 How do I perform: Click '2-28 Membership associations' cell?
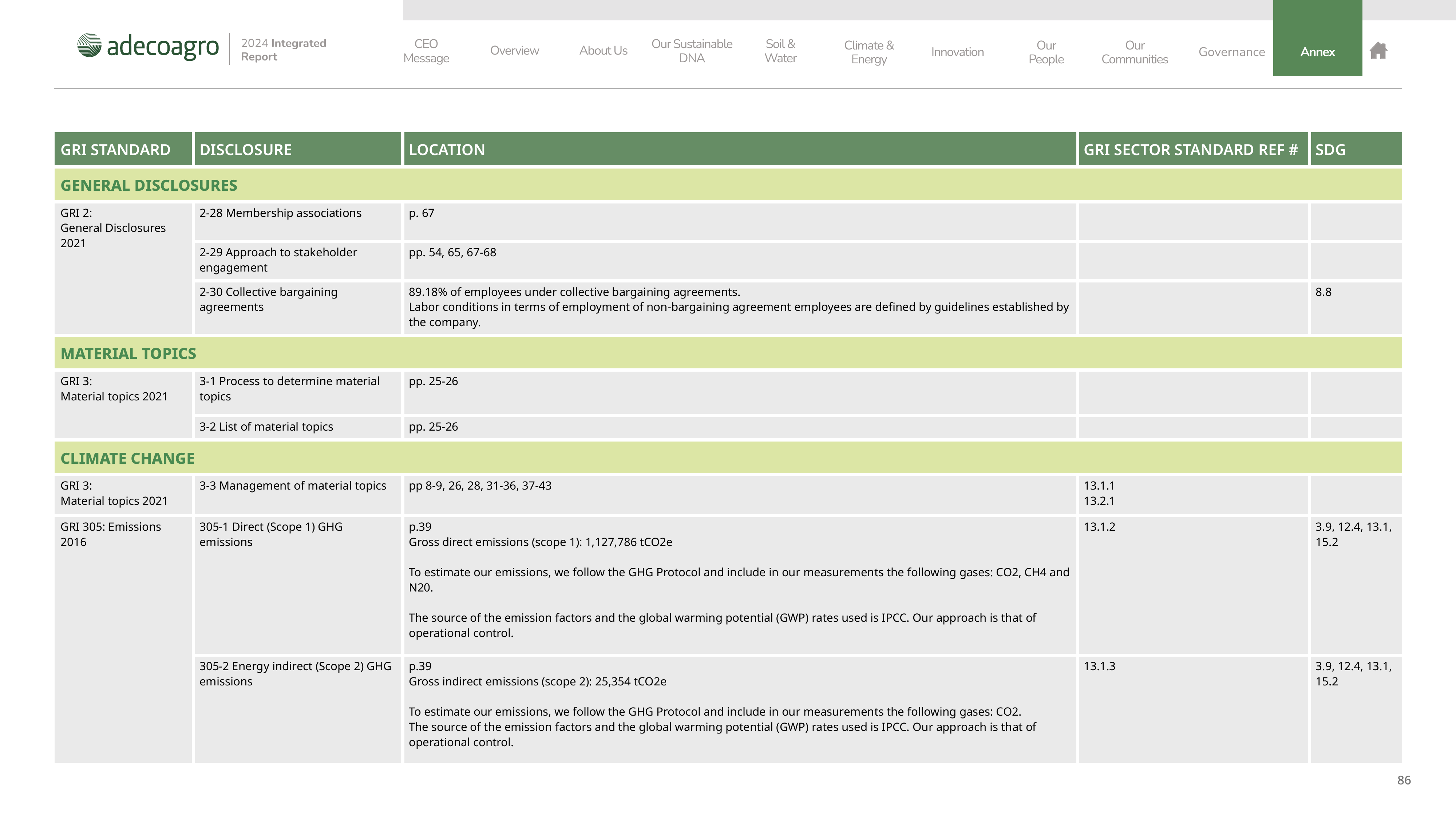(298, 222)
